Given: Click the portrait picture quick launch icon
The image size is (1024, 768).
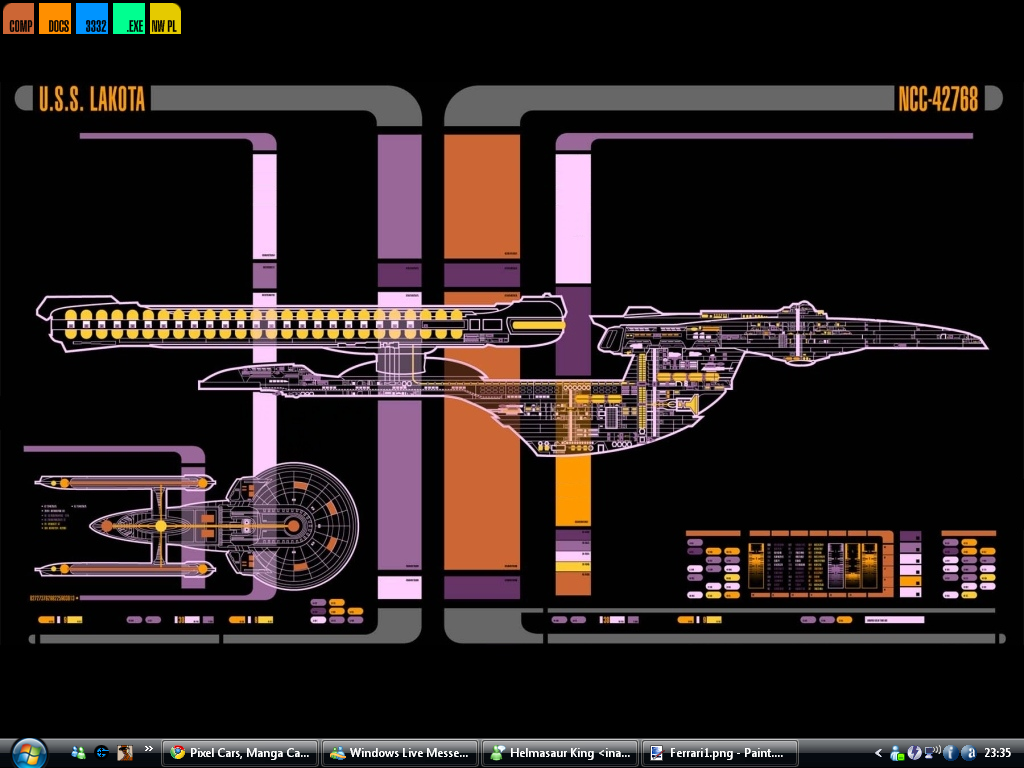Looking at the screenshot, I should click(x=125, y=753).
